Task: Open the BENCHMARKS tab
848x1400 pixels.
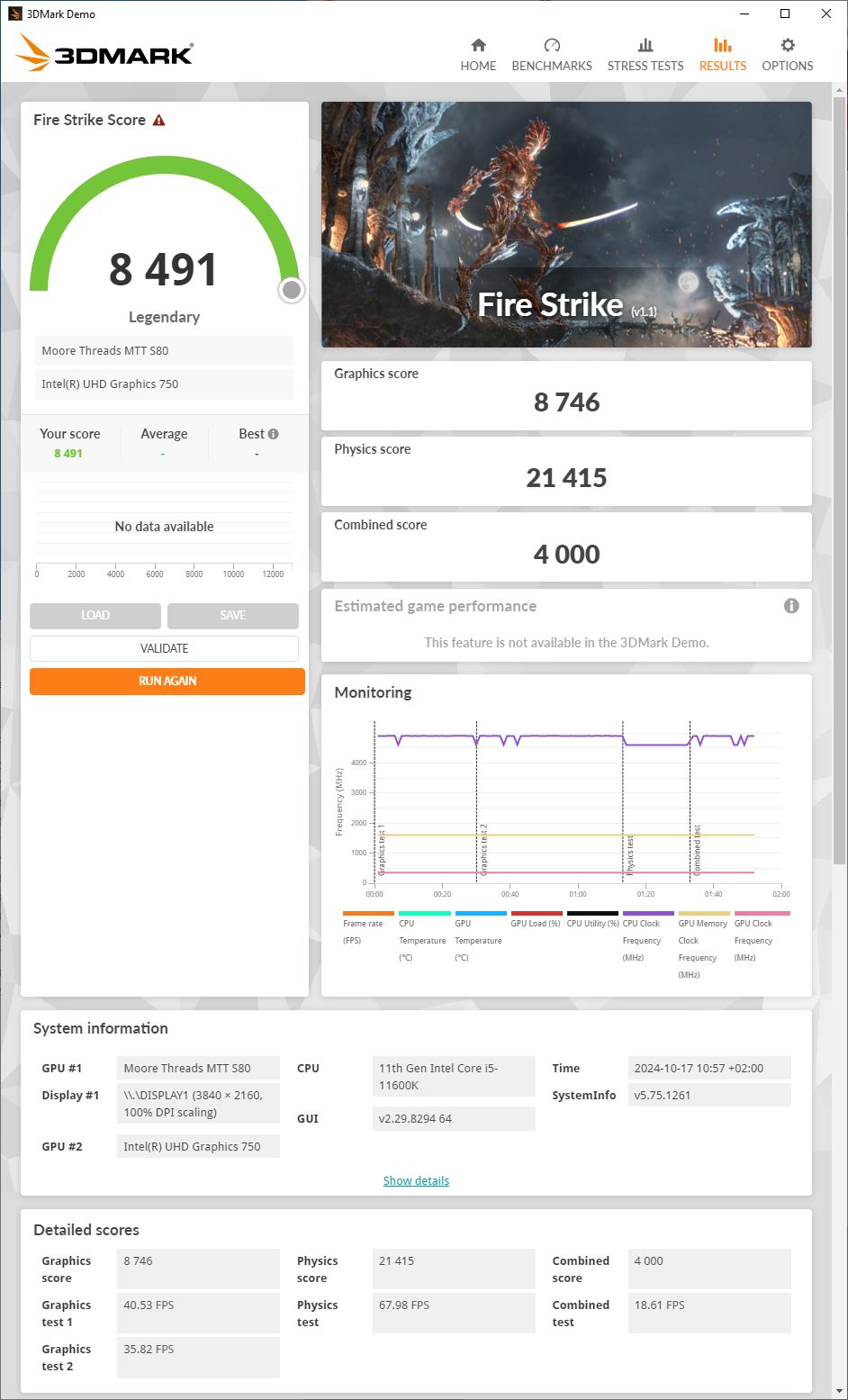Action: click(552, 55)
